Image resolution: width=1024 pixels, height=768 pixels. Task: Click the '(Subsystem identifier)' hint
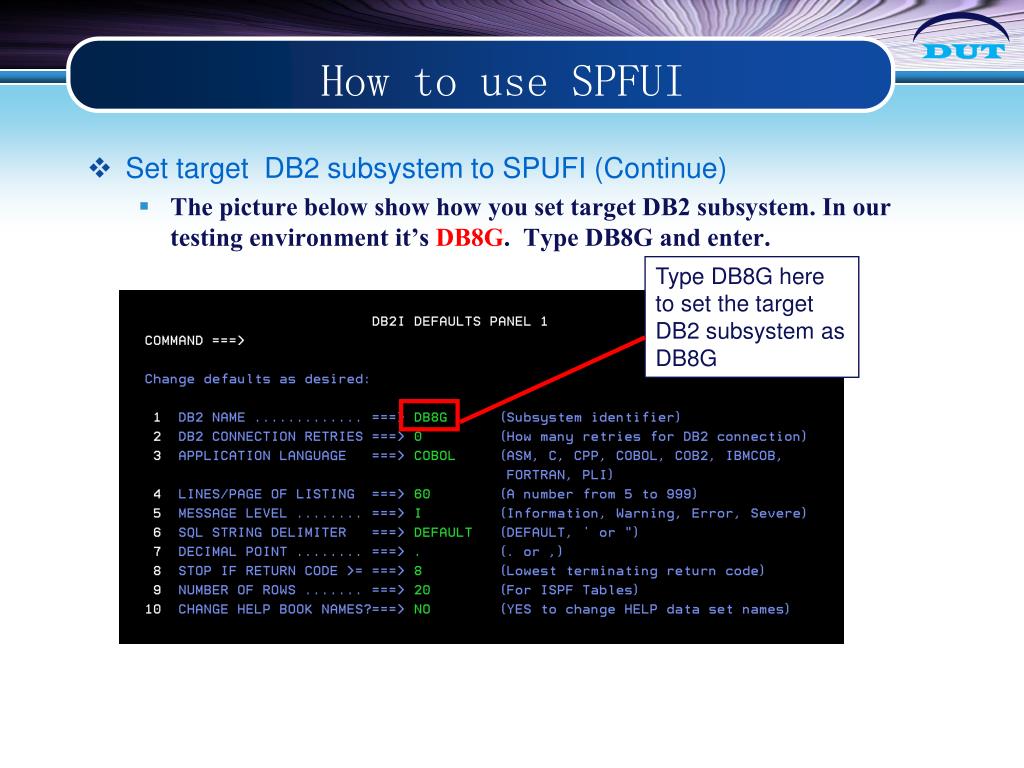point(590,417)
